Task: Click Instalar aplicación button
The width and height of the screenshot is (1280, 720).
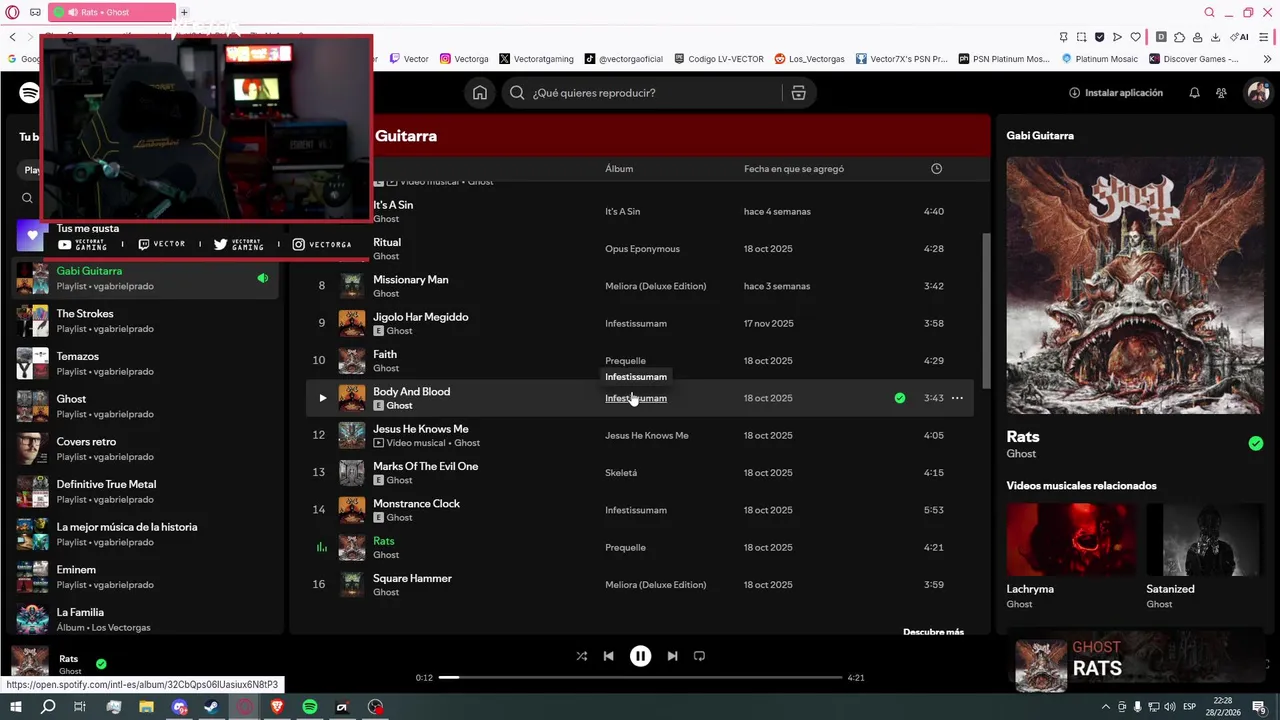Action: pos(1116,93)
